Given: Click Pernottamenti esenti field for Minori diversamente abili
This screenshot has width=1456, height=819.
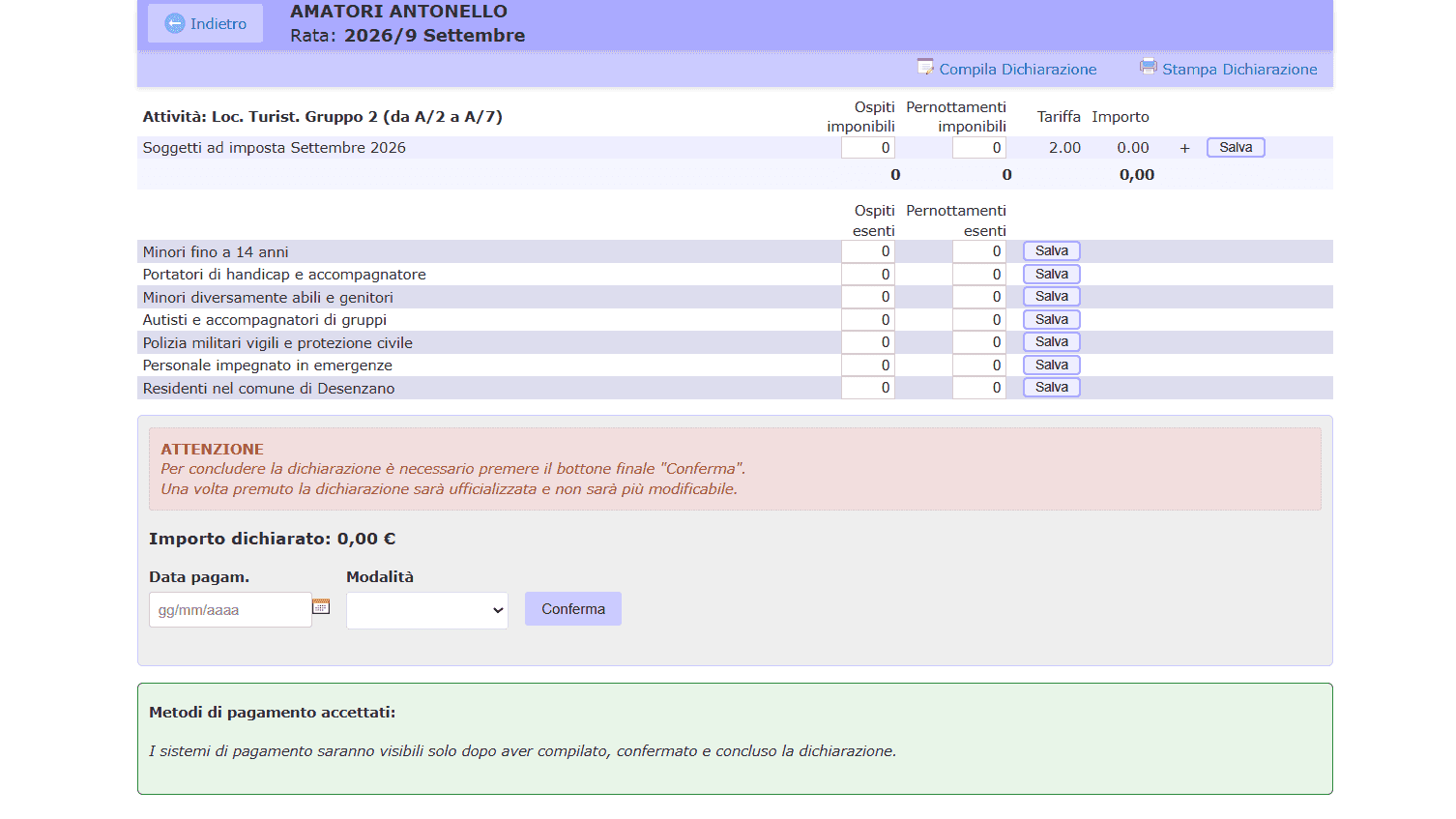Looking at the screenshot, I should click(x=979, y=297).
